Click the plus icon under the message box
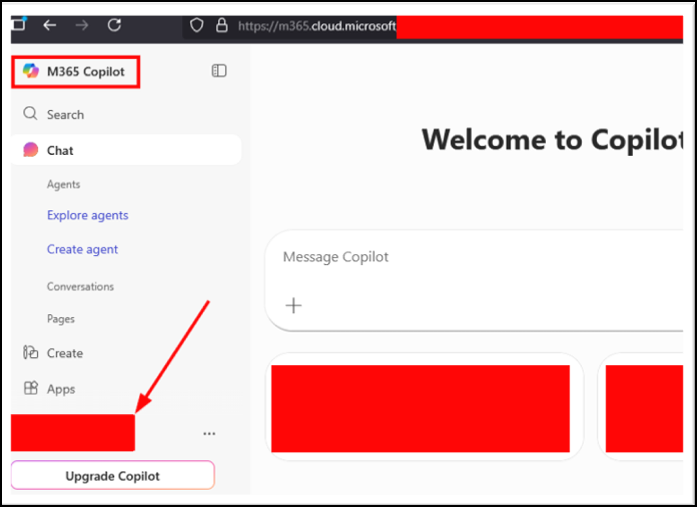697x507 pixels. (x=294, y=305)
